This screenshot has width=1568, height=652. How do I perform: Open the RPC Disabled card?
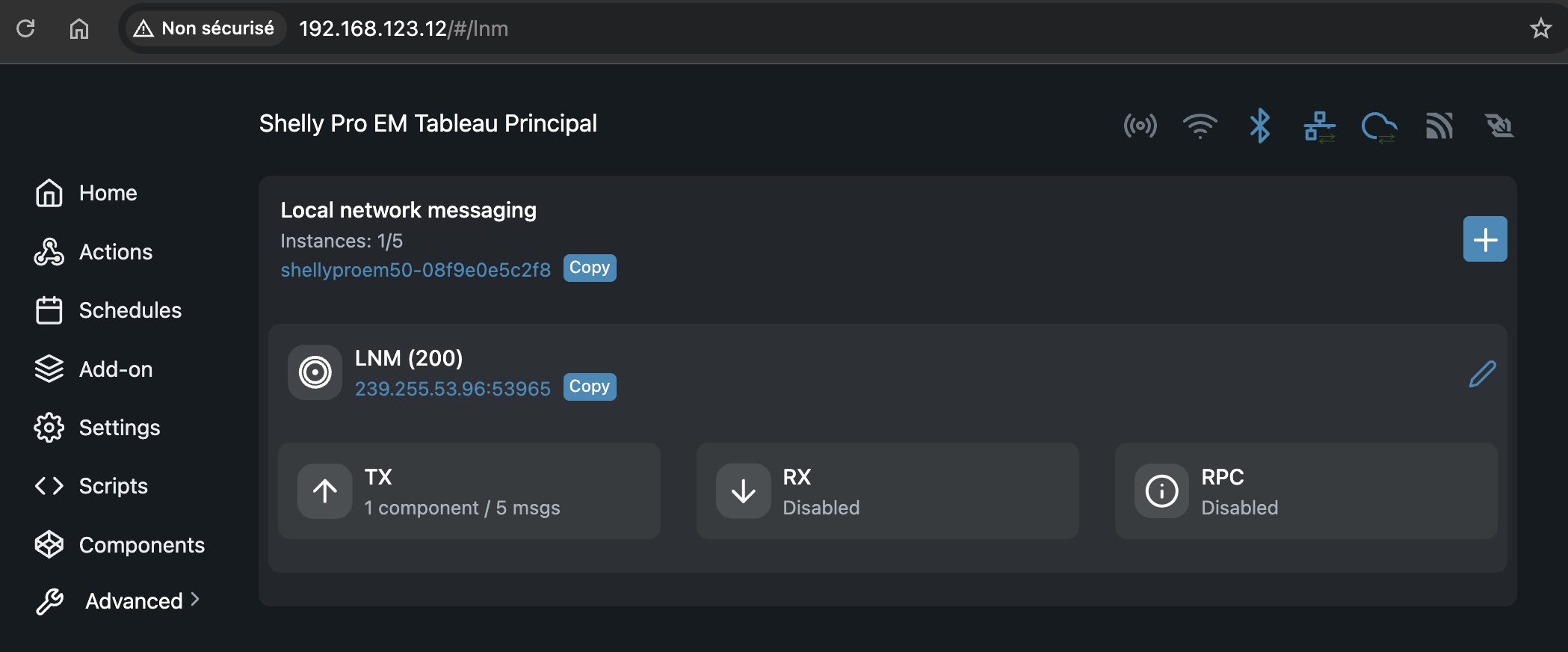(1306, 491)
